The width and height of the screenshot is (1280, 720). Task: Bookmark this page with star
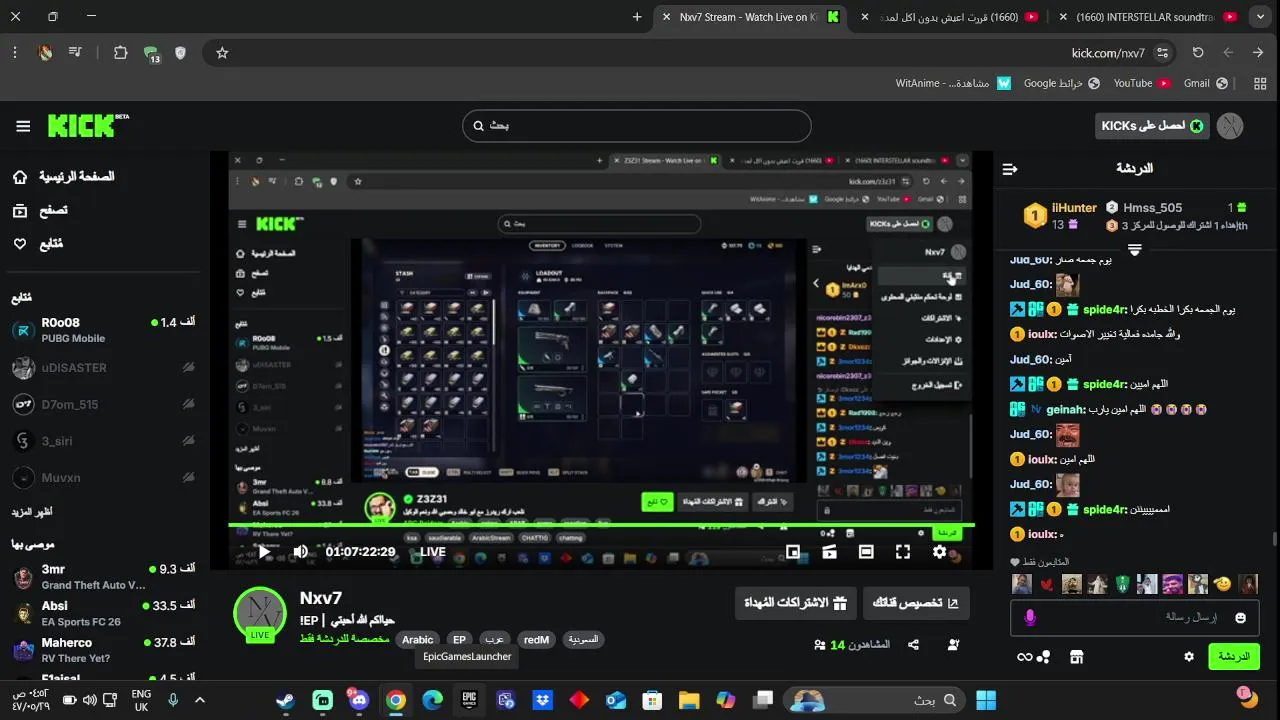click(x=222, y=53)
